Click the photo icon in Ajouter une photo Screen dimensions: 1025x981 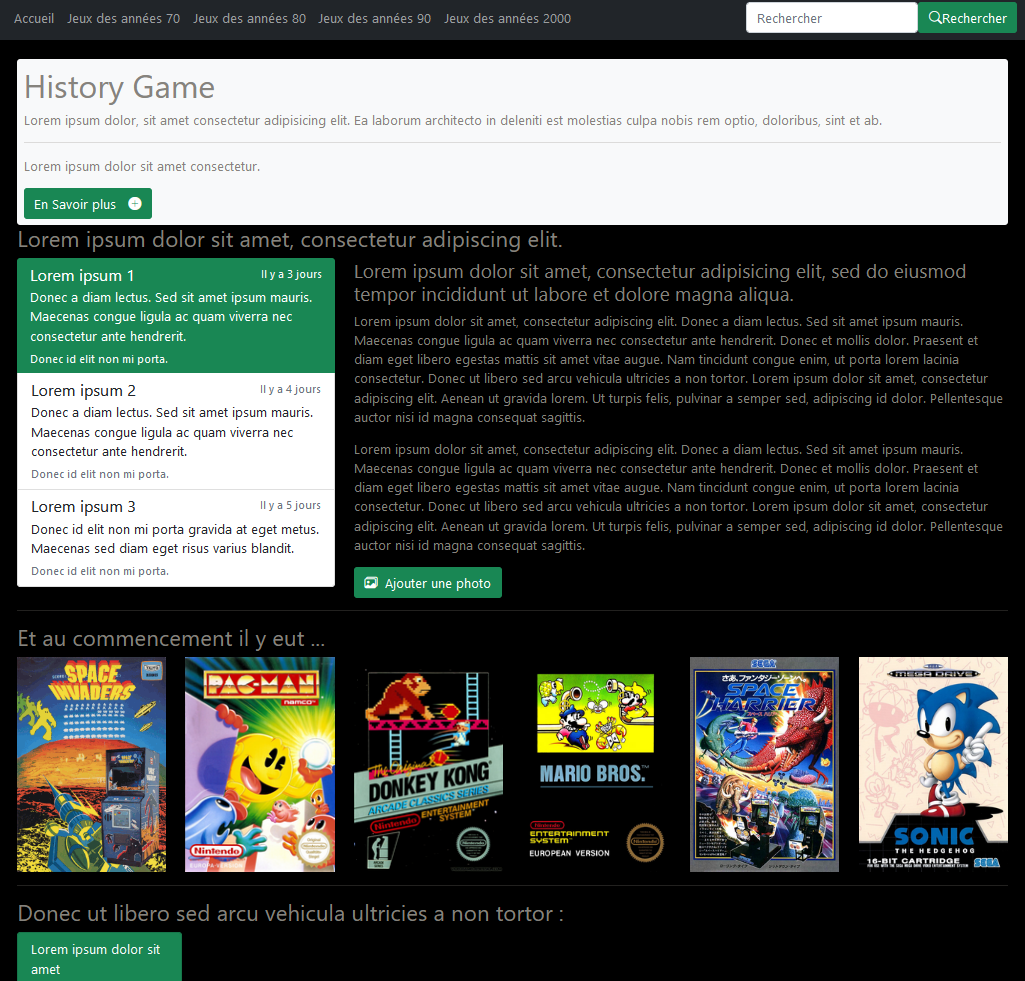point(371,583)
